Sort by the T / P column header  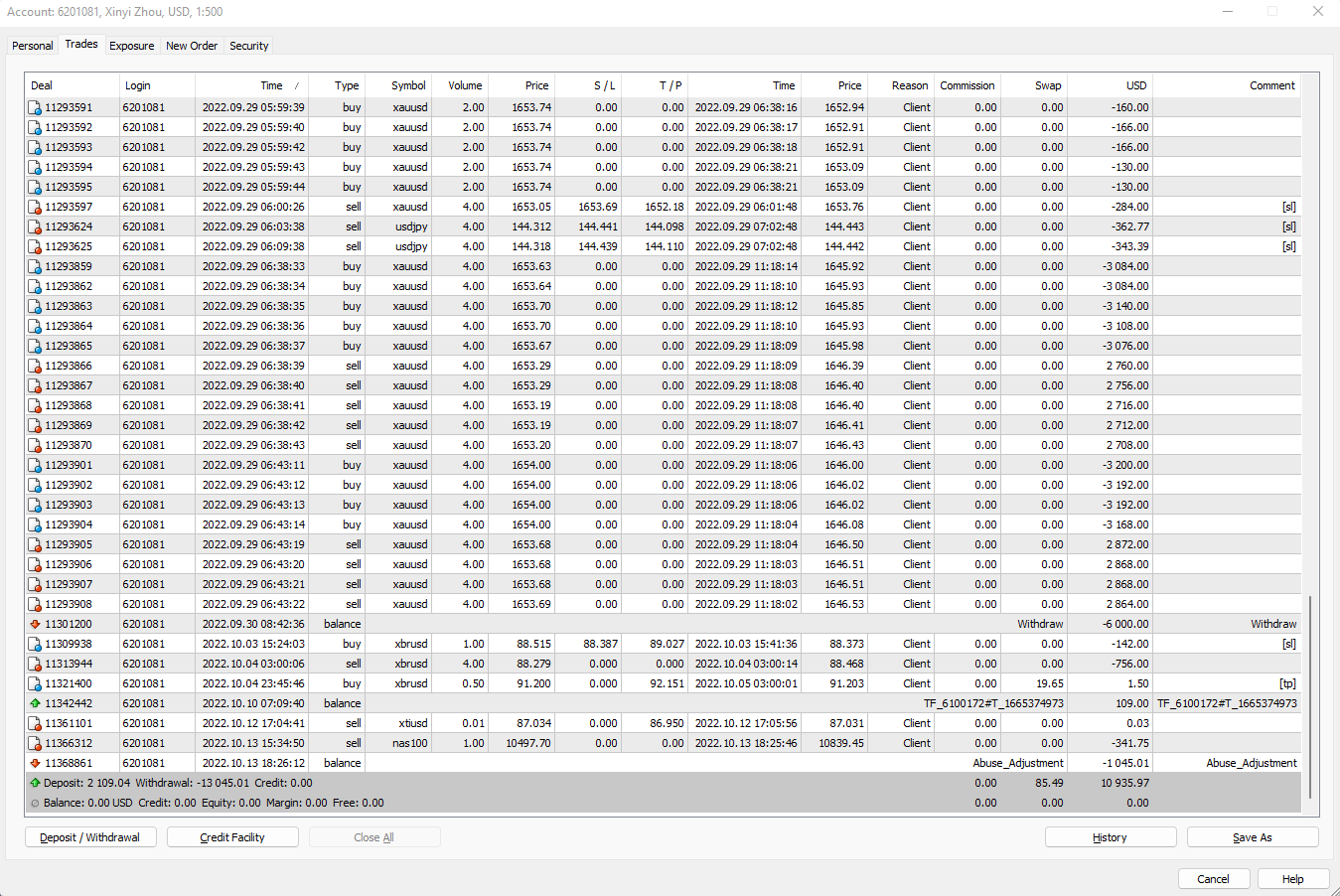[x=655, y=85]
